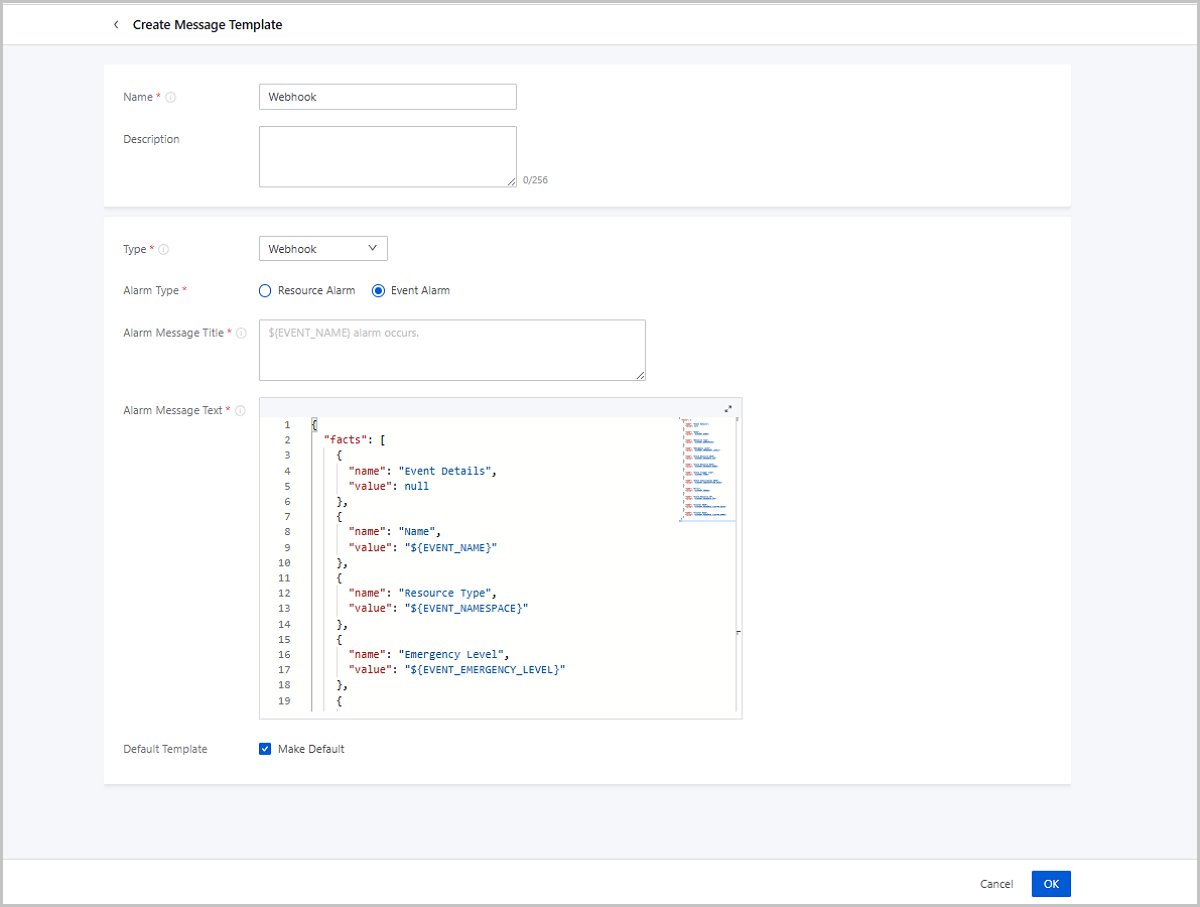Screen dimensions: 1200x907
Task: Click "${EVENT_NAMESPACE}" value on line 13
Action: click(x=465, y=608)
